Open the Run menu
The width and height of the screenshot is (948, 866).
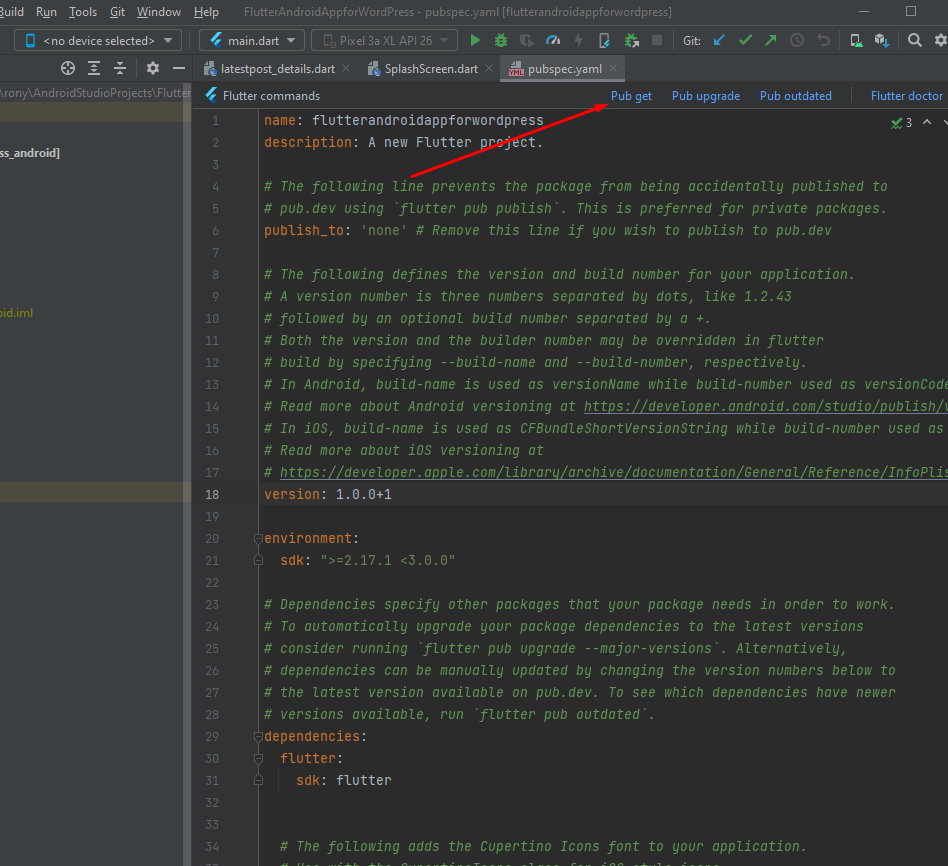click(46, 11)
